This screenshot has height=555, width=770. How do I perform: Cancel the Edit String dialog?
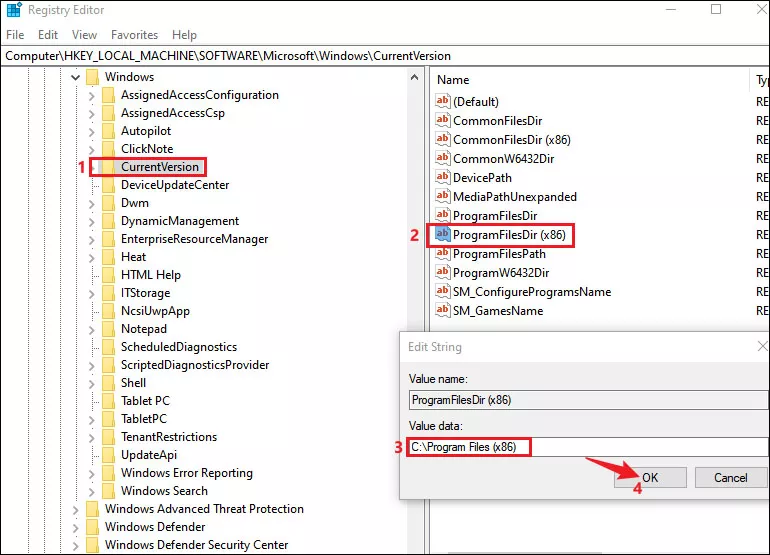(x=731, y=477)
